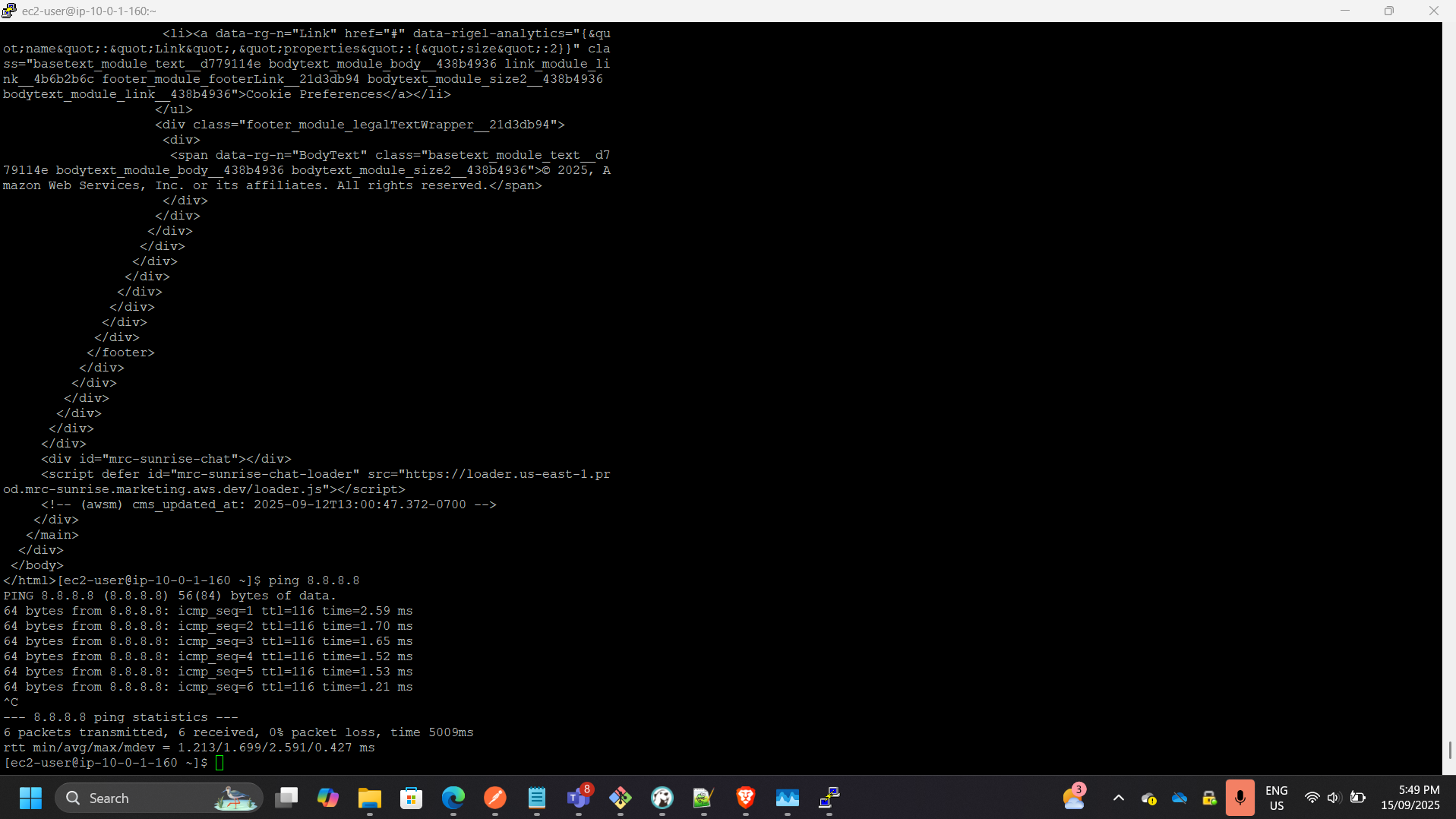Click the PuTTY icon in the title bar
Screen dimensions: 1456x819
click(x=9, y=11)
